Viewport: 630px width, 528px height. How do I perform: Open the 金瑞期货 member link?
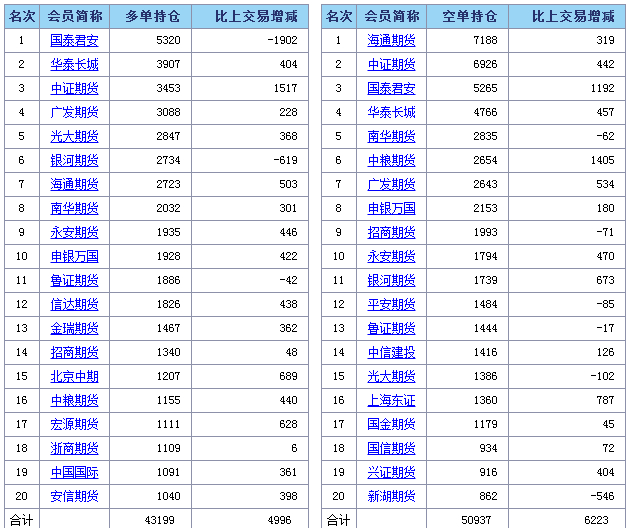pos(74,328)
